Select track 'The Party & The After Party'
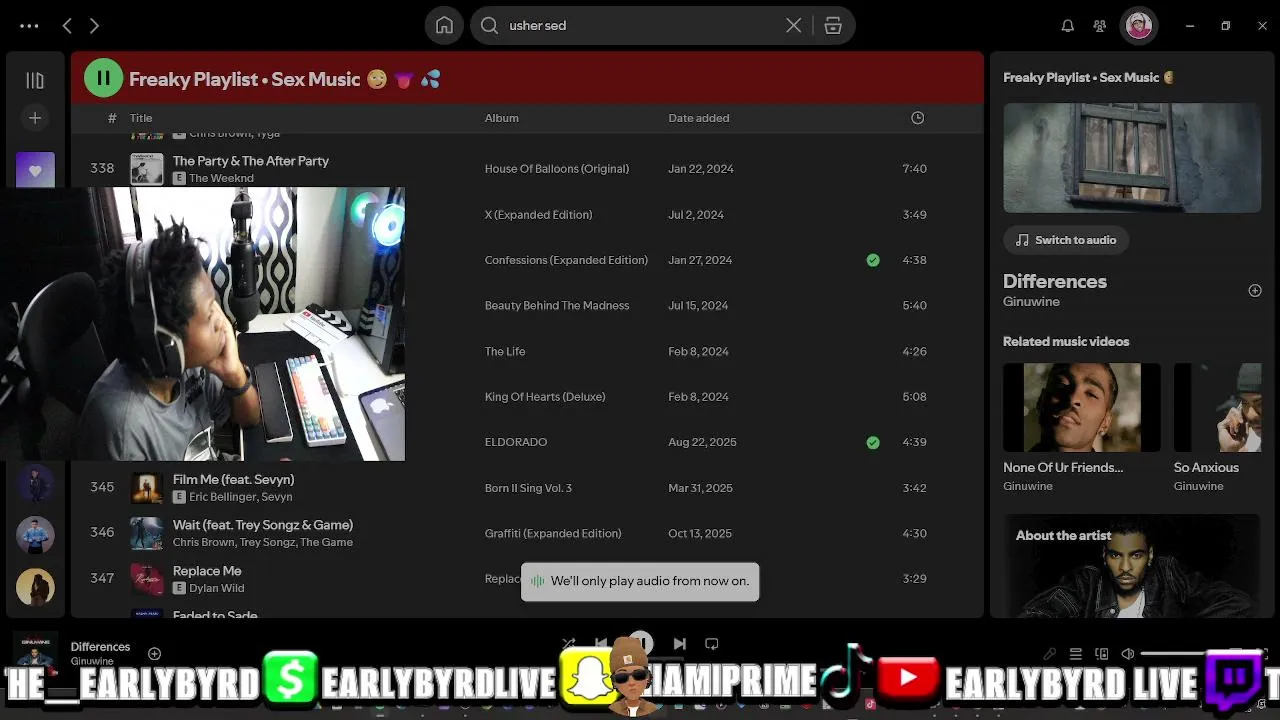The height and width of the screenshot is (720, 1280). [x=251, y=160]
